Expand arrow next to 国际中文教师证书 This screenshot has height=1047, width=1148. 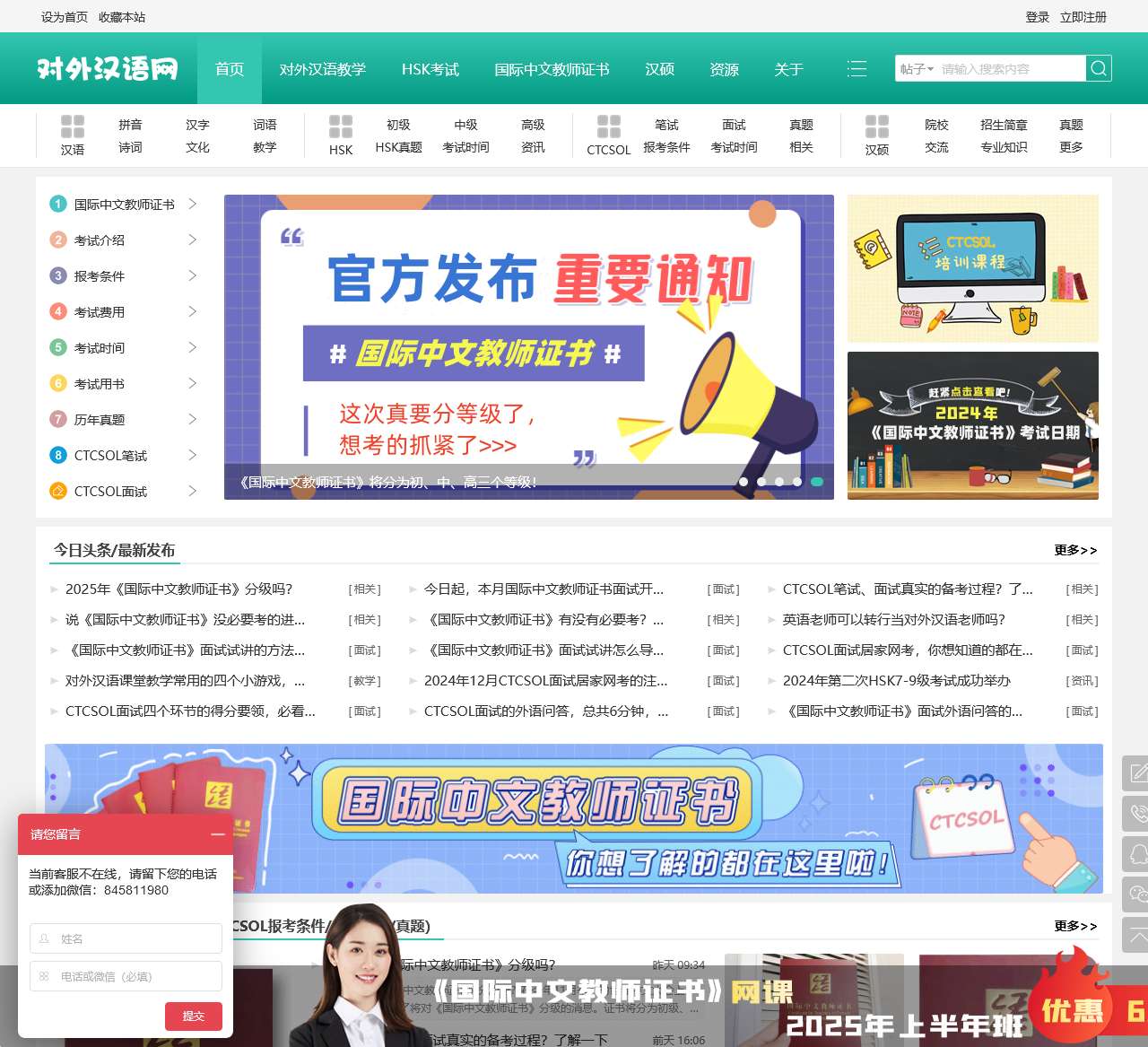[x=192, y=204]
